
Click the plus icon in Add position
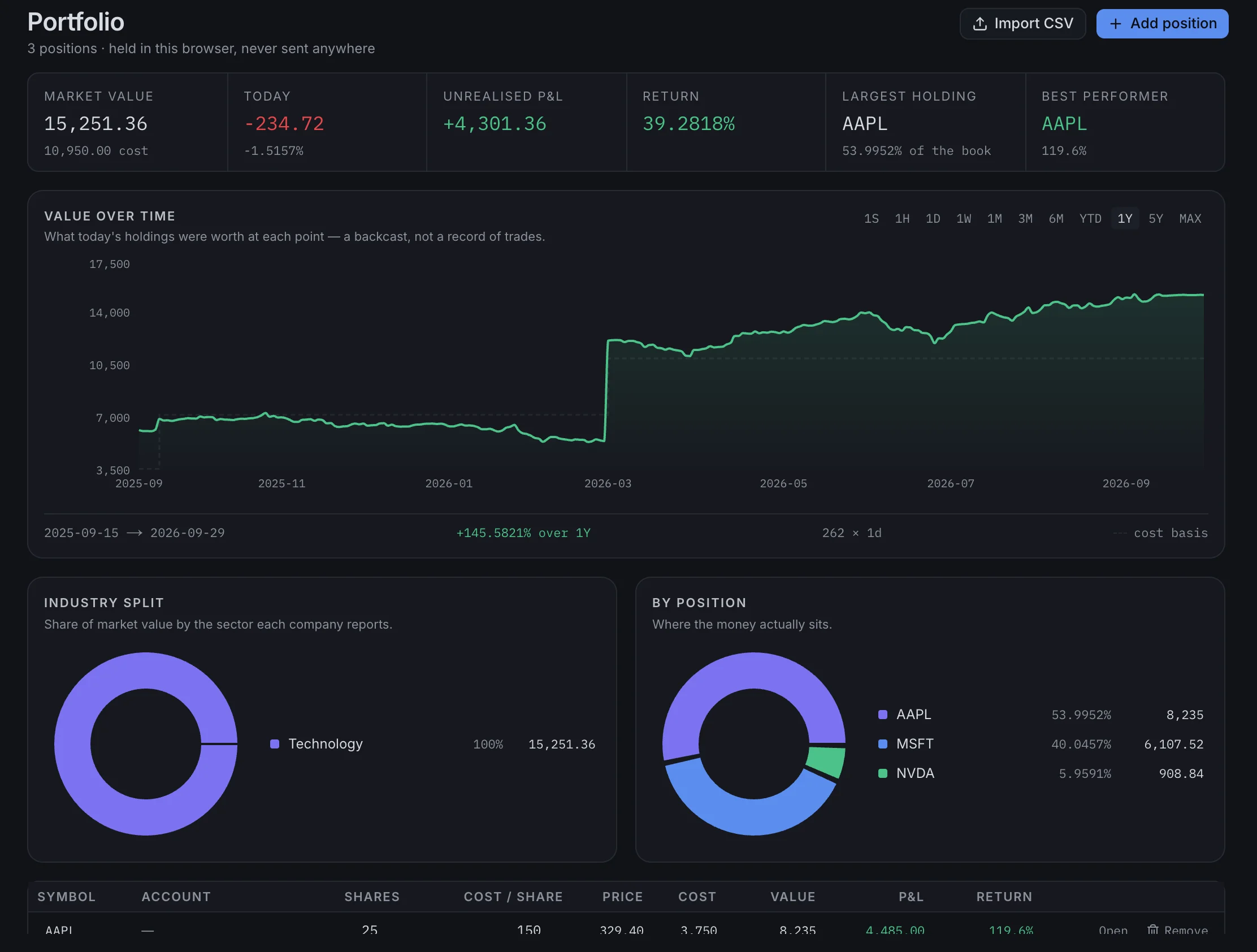(x=1116, y=24)
